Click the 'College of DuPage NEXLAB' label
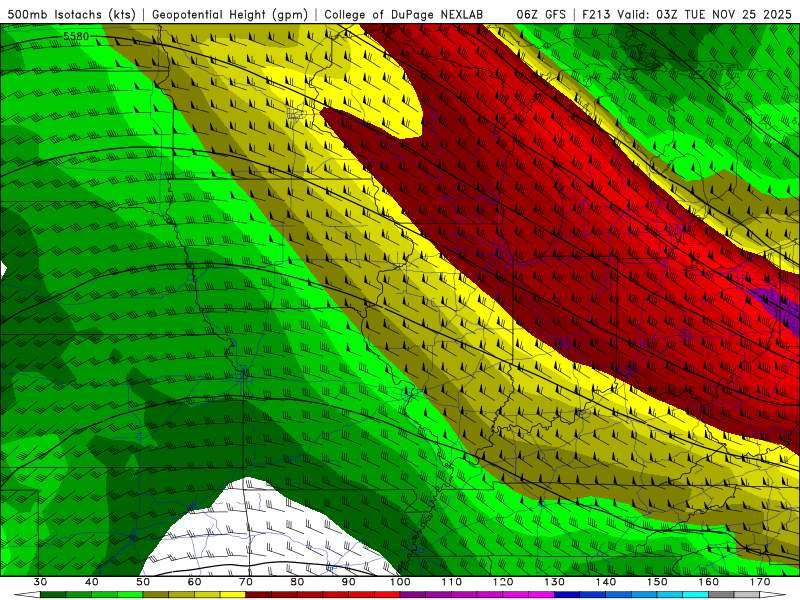Screen dimensions: 800x600 pos(404,14)
